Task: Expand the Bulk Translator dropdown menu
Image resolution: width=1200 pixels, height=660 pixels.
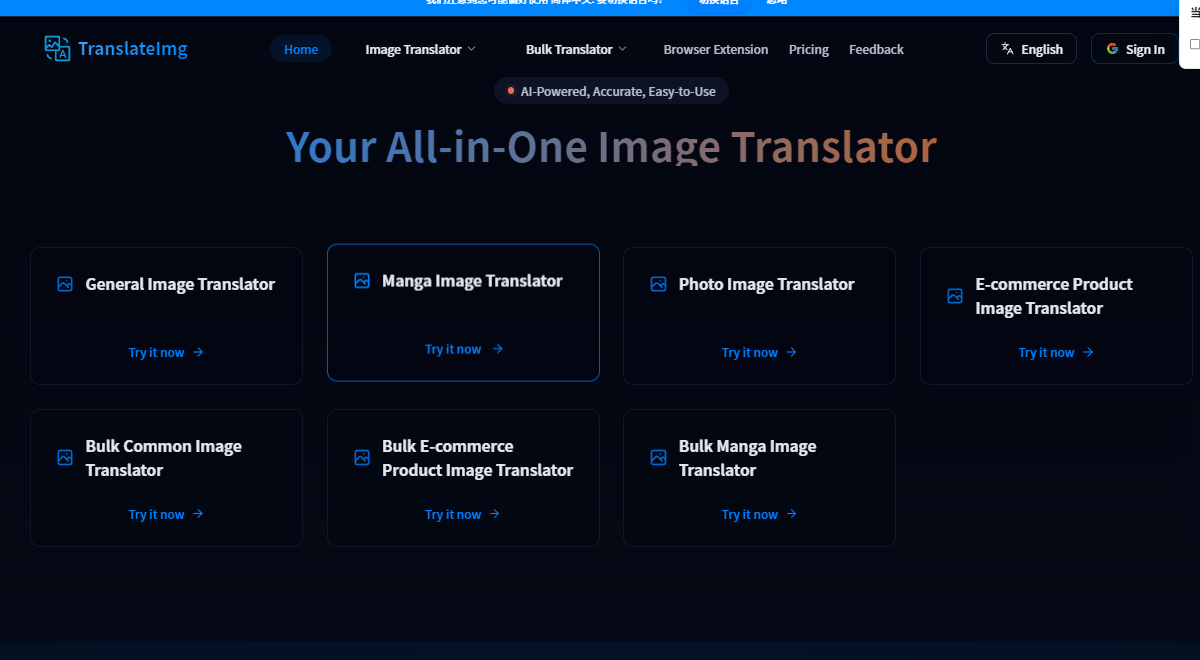Action: tap(576, 49)
